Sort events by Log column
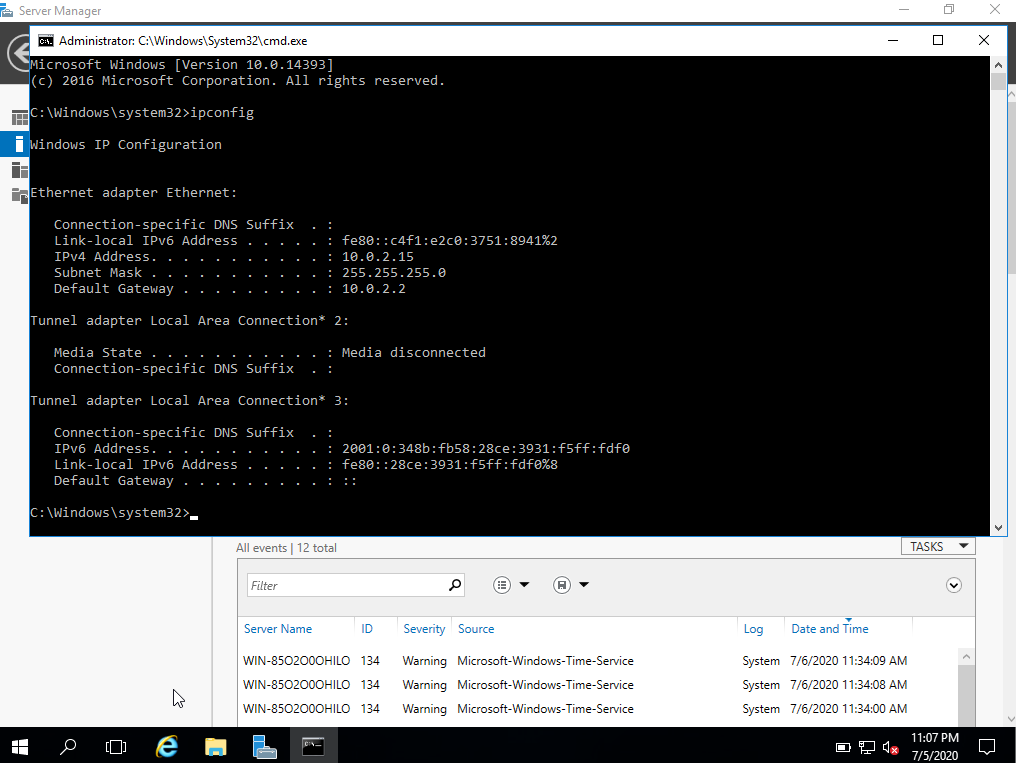Image resolution: width=1016 pixels, height=763 pixels. [753, 629]
